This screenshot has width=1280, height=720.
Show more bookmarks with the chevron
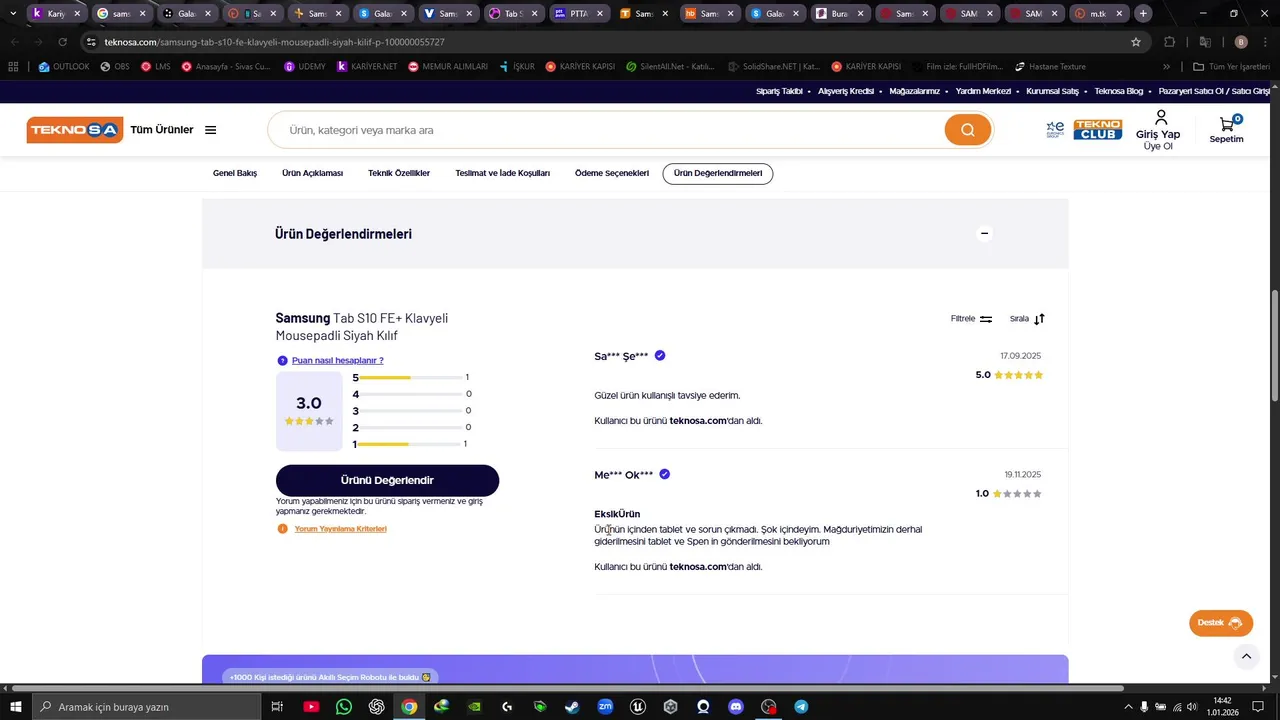pos(1166,67)
